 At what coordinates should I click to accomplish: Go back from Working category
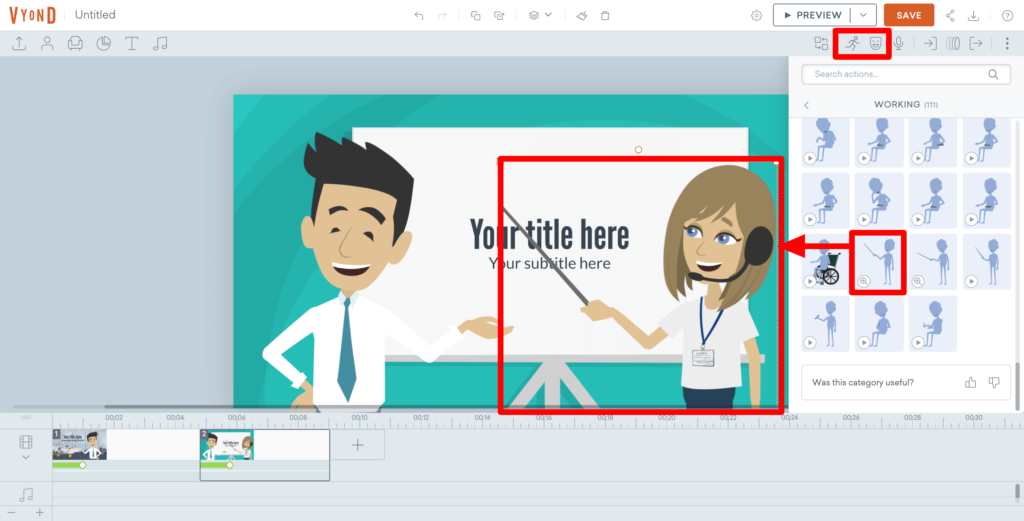coord(807,105)
